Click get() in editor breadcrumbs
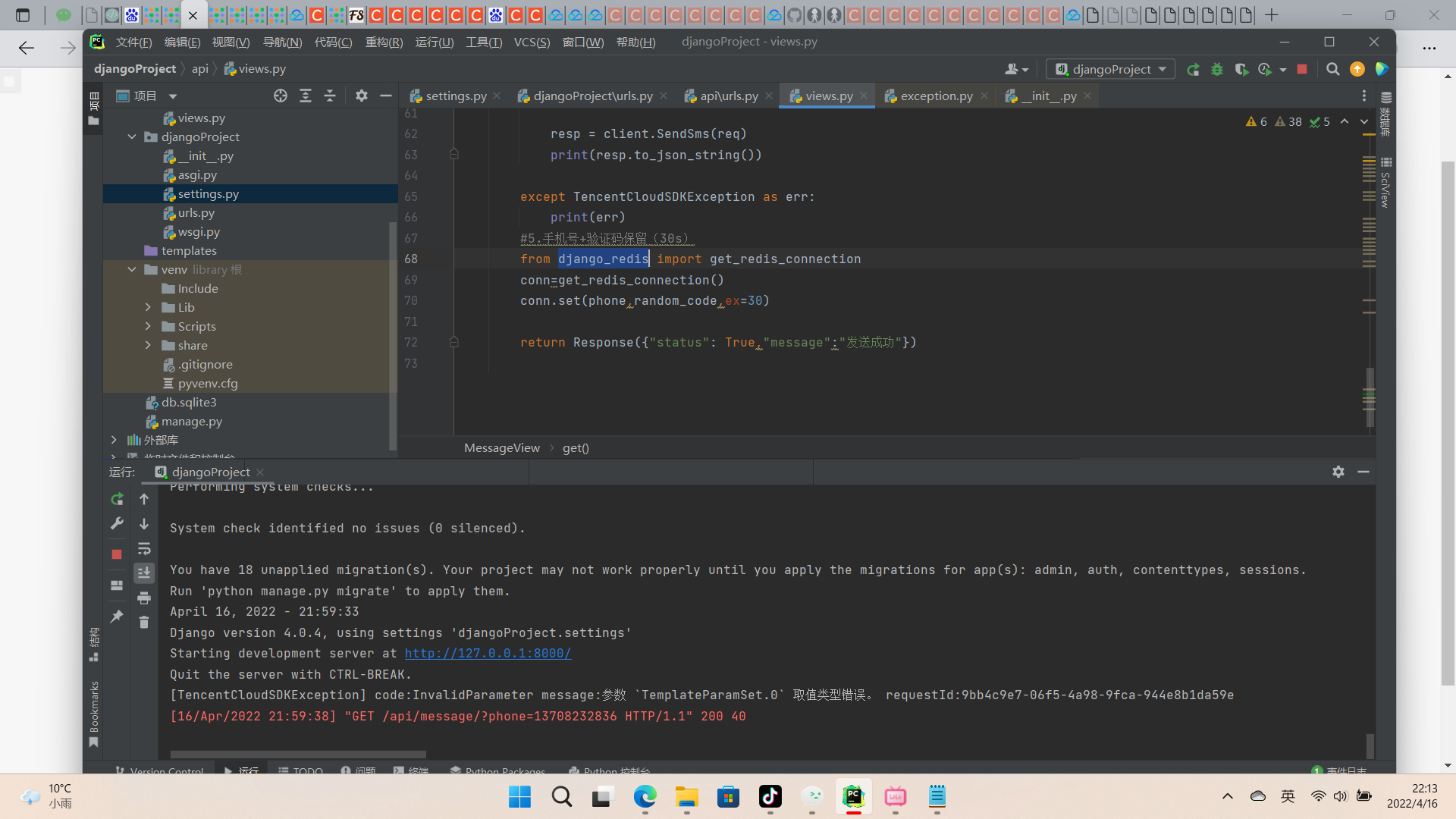 [576, 448]
